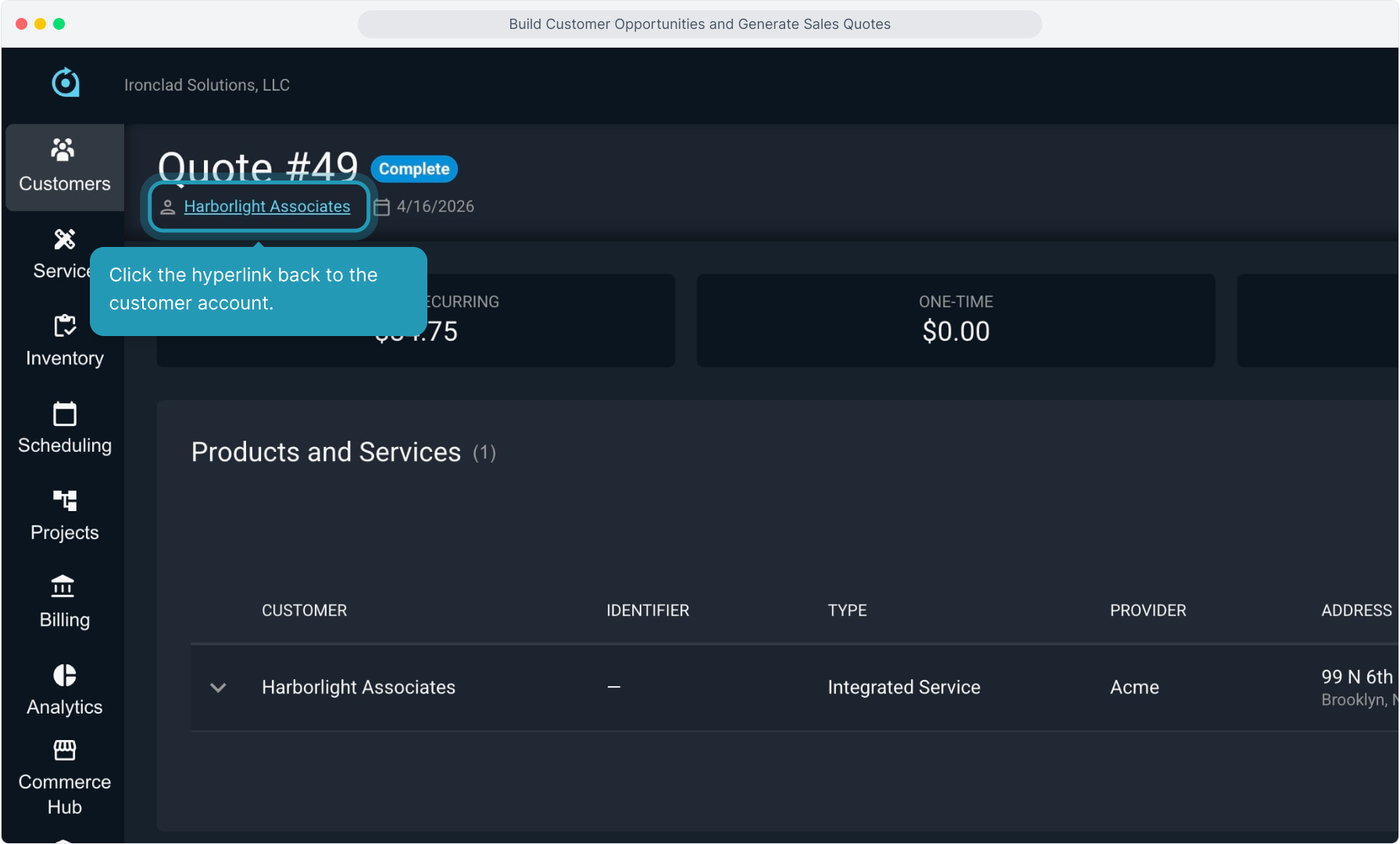Expand the Harborlight Associates row chevron
The height and width of the screenshot is (844, 1400).
218,688
